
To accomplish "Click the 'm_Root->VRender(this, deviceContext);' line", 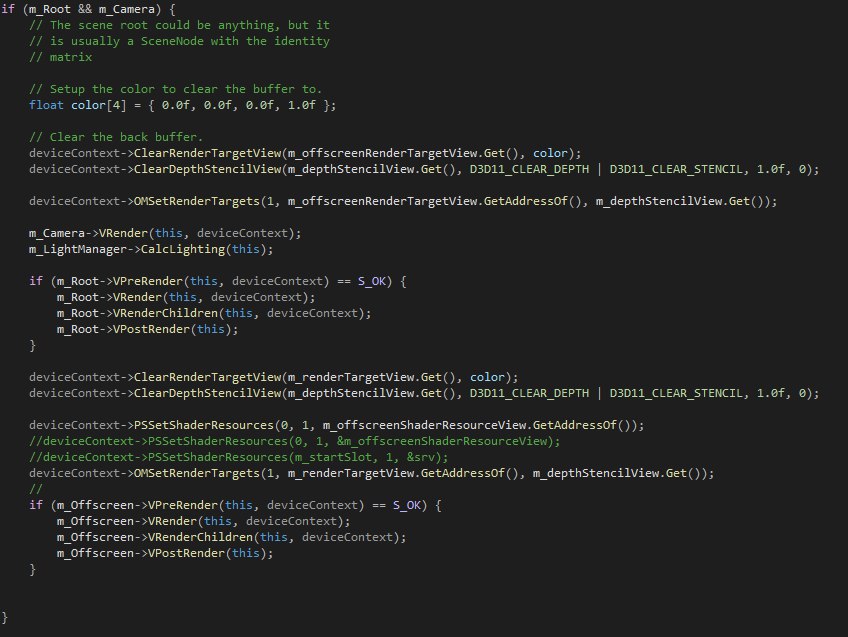I will point(186,297).
